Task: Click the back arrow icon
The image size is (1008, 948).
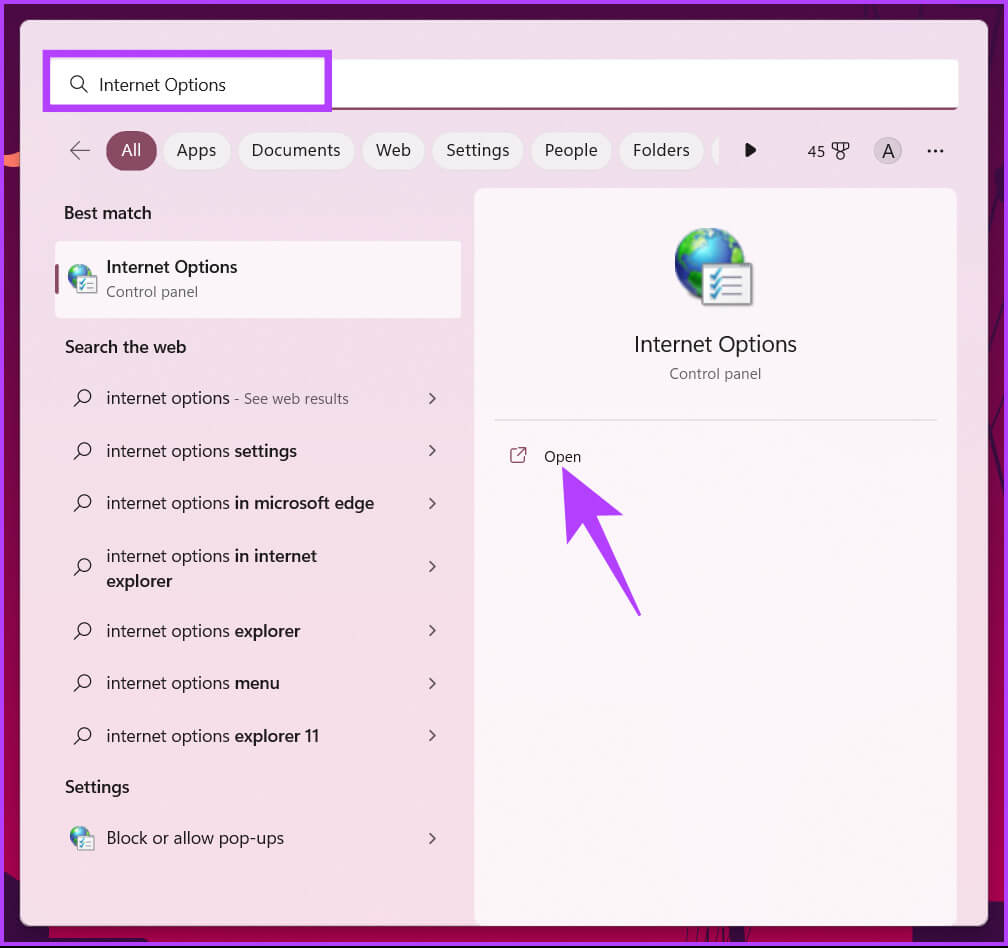Action: [x=80, y=150]
